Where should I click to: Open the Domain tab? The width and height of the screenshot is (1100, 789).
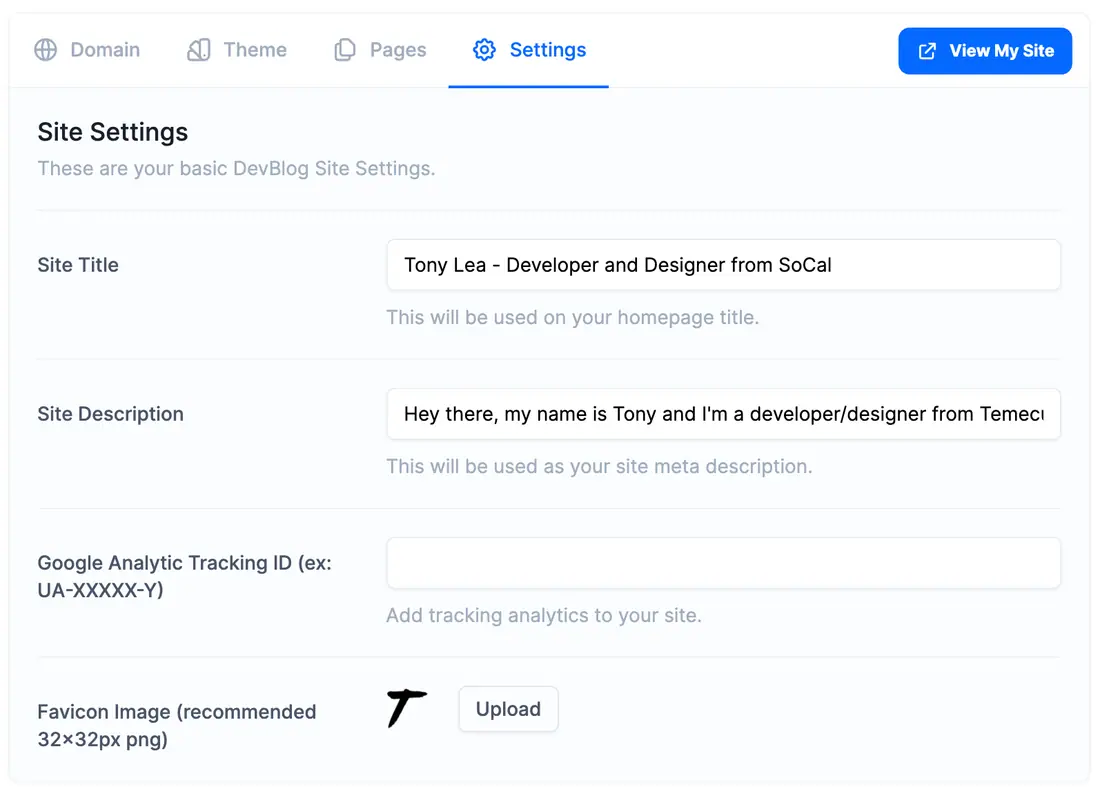[87, 50]
